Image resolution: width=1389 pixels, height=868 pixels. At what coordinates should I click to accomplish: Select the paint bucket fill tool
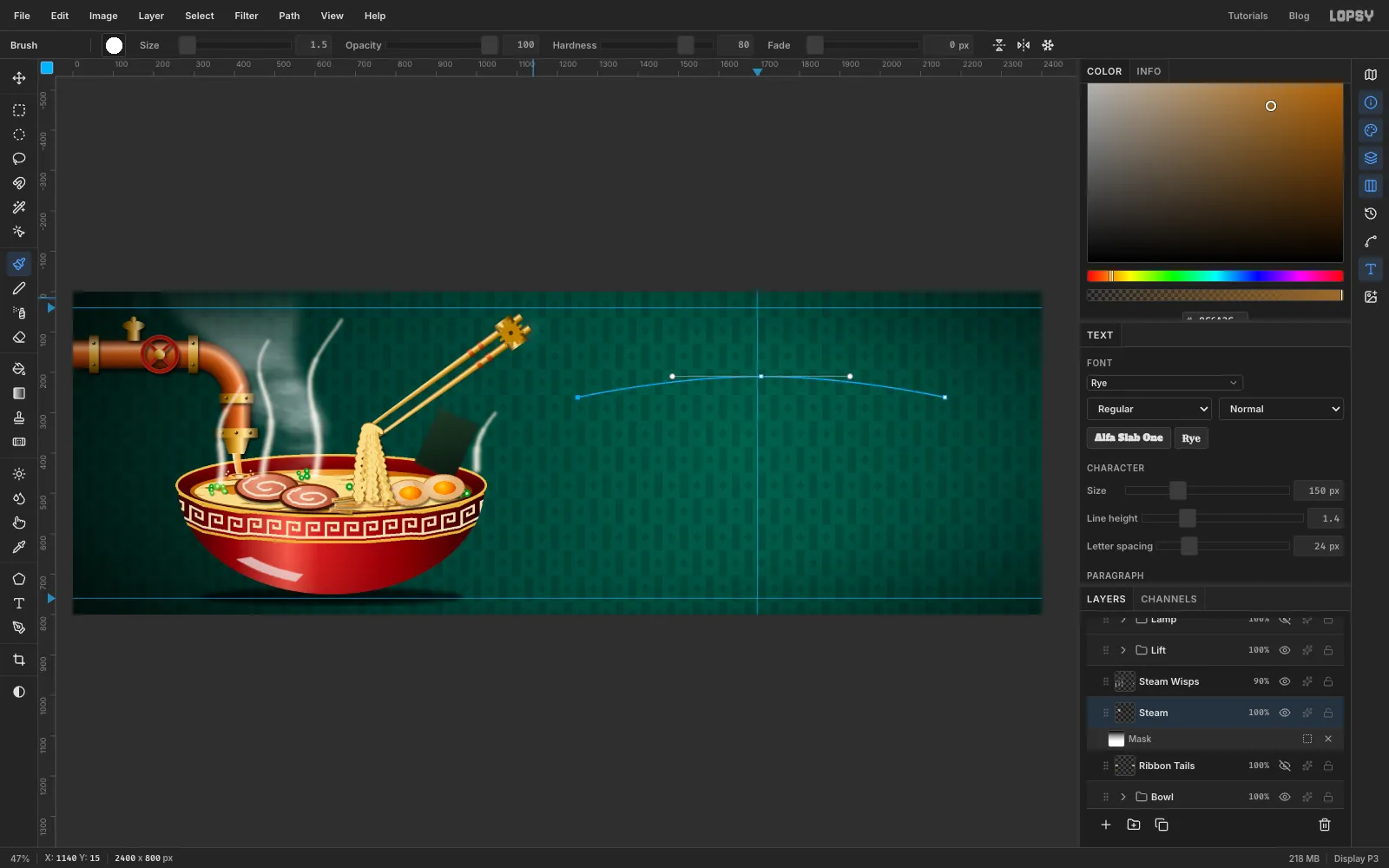point(19,369)
